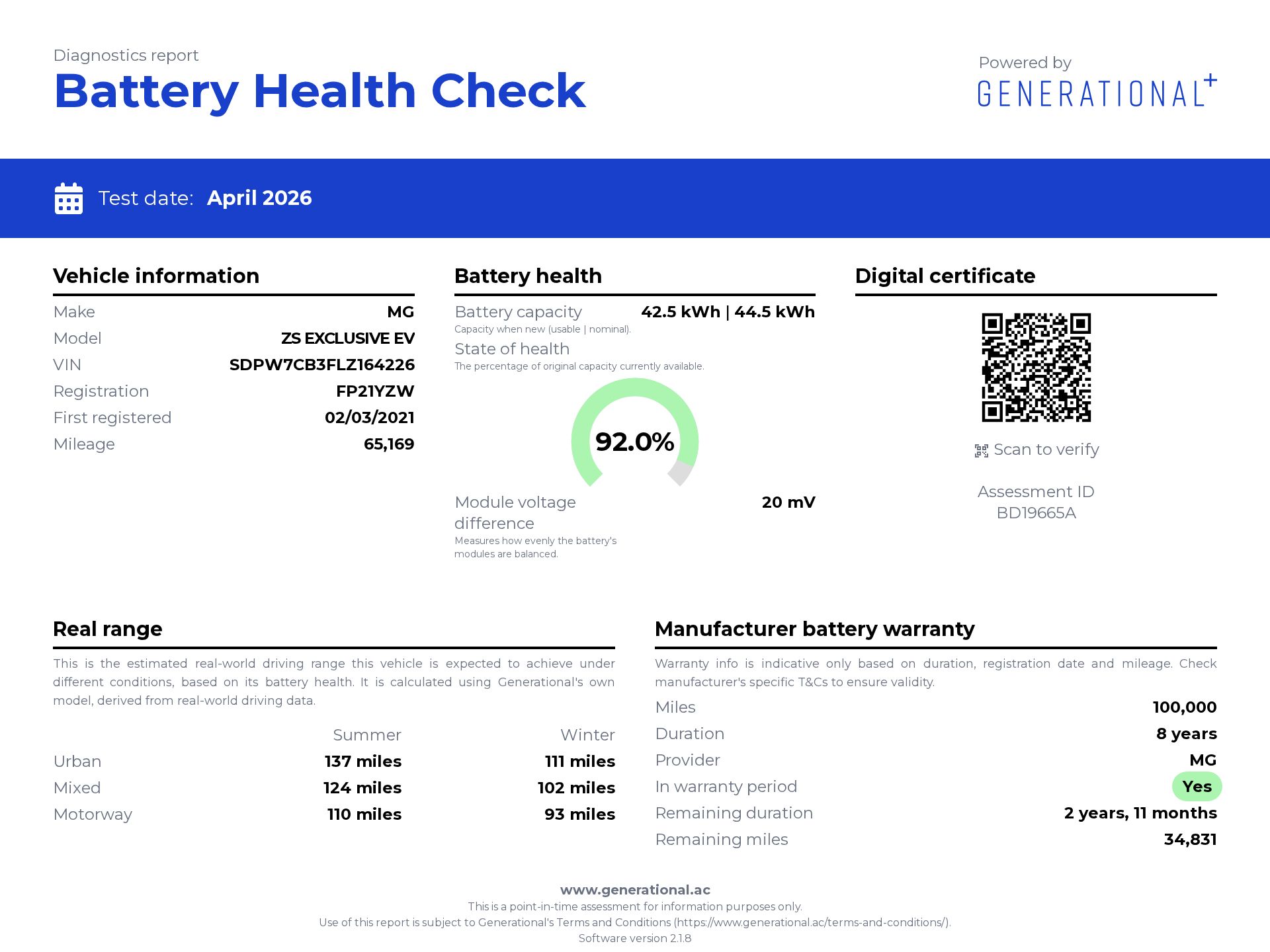This screenshot has width=1270, height=952.
Task: Expand the Module voltage difference details
Action: (515, 512)
